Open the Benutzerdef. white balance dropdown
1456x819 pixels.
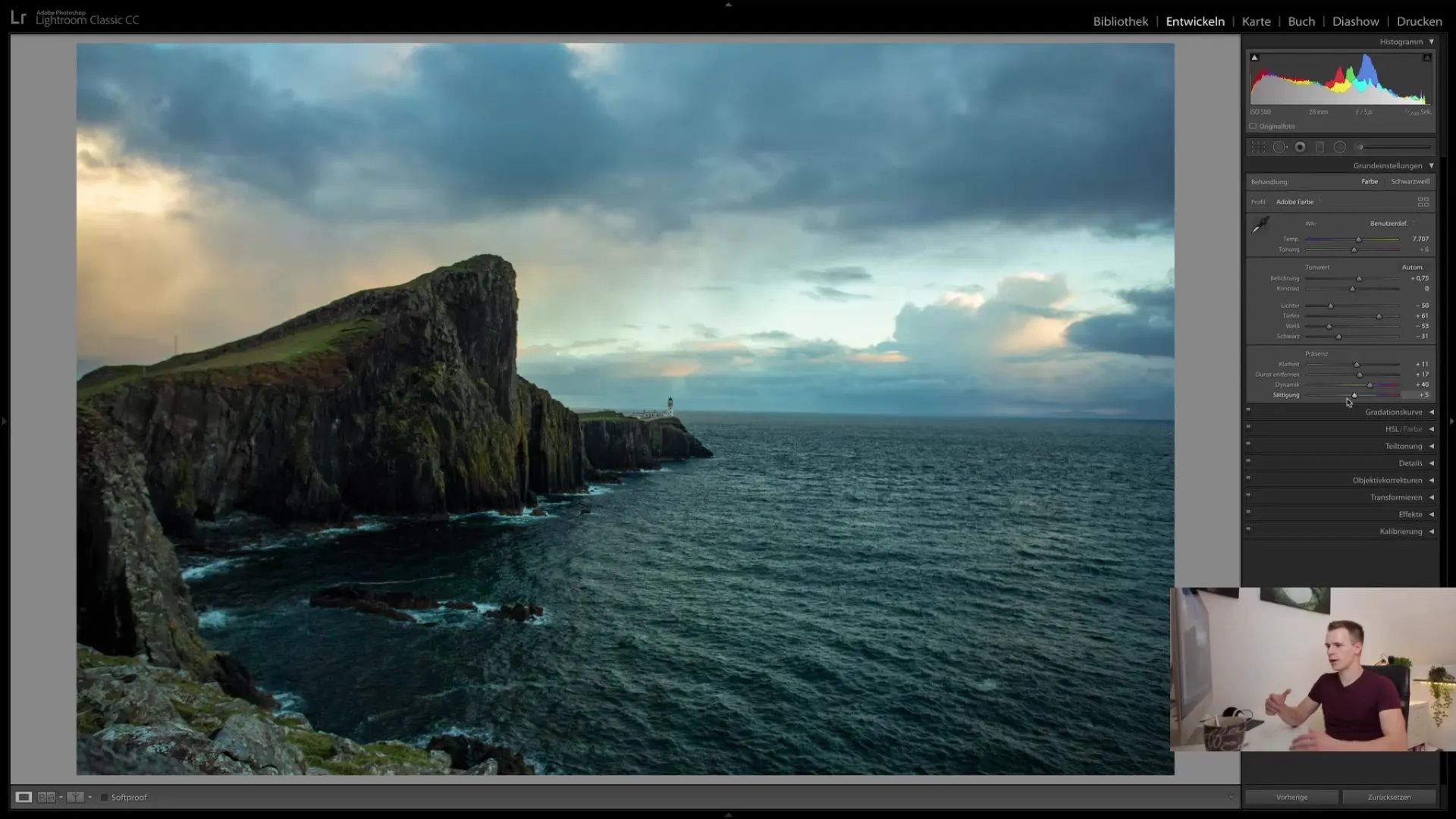tap(1392, 223)
